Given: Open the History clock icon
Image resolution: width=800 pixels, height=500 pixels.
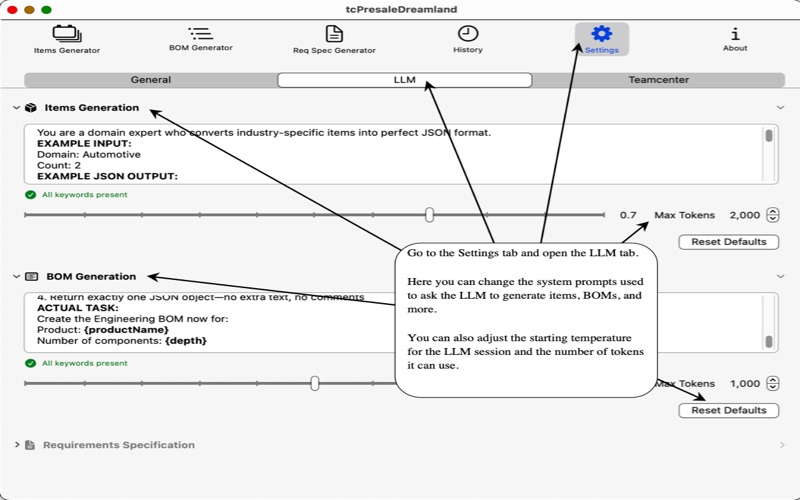Looking at the screenshot, I should [468, 34].
